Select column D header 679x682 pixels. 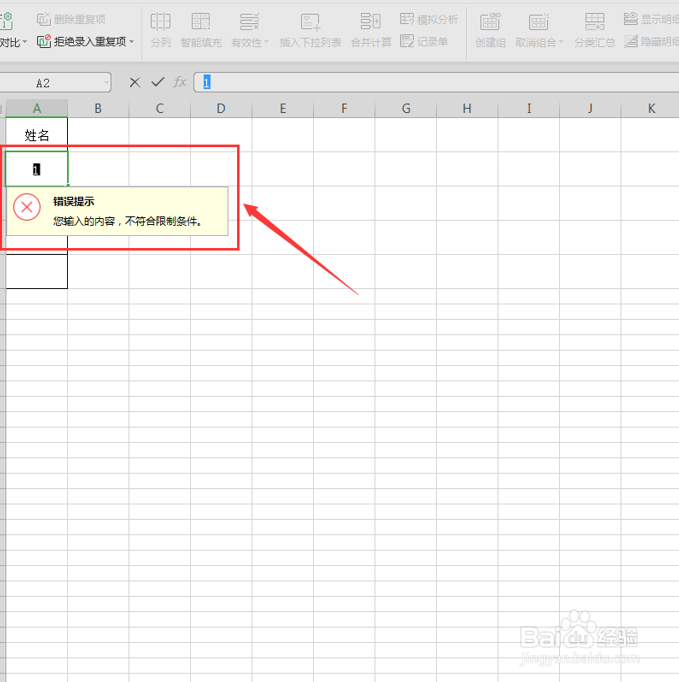click(221, 108)
